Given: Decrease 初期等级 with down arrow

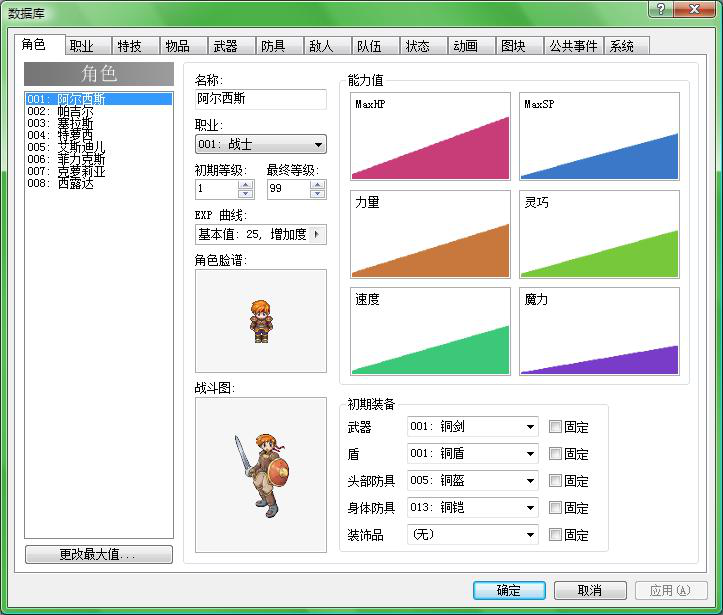Looking at the screenshot, I should [246, 194].
